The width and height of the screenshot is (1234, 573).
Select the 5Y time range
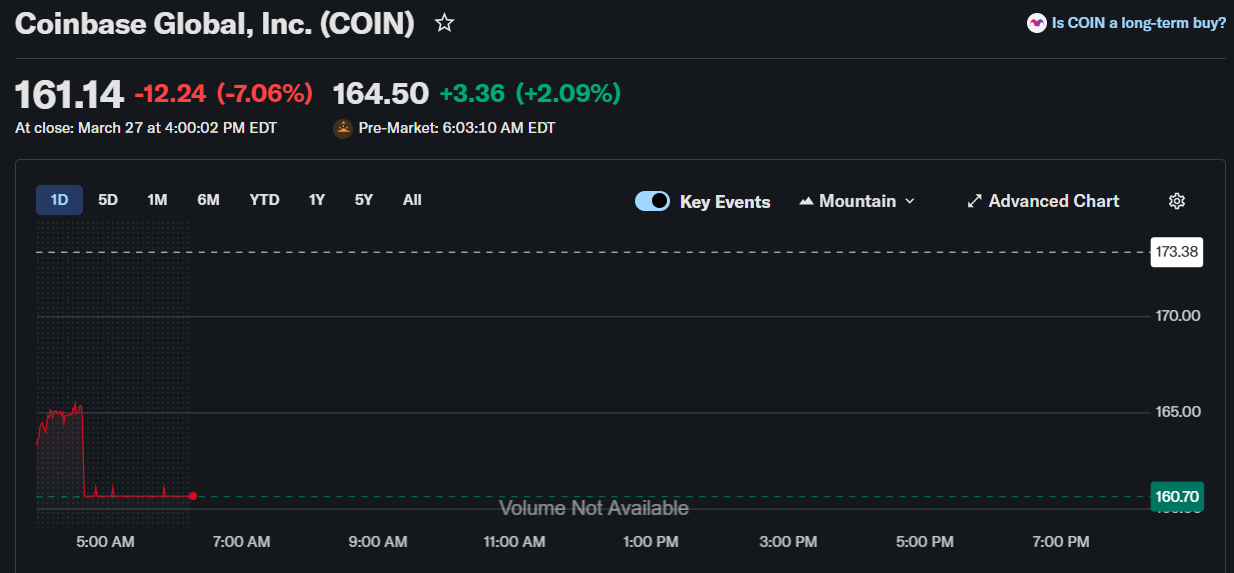coord(364,200)
